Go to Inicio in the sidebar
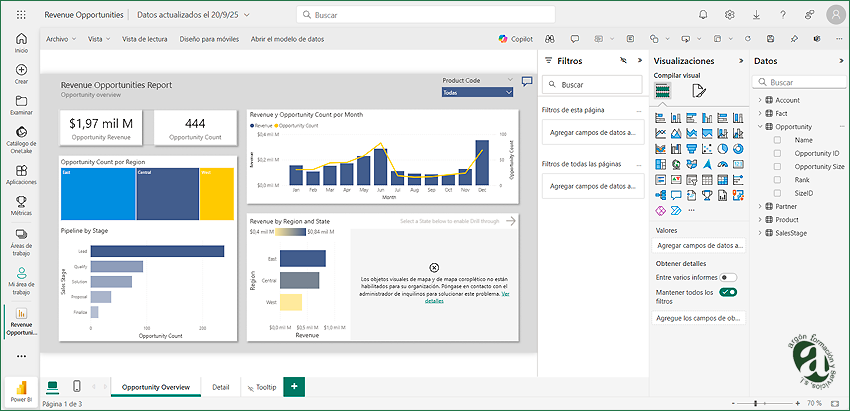850x411 pixels. click(x=21, y=43)
